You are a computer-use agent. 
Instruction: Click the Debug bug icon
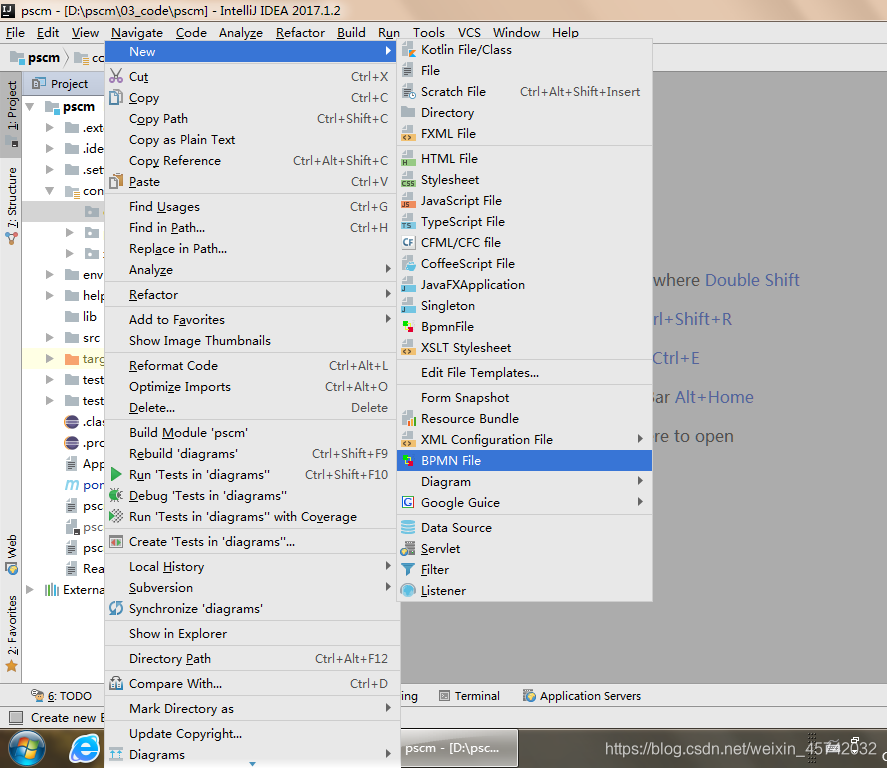[116, 495]
